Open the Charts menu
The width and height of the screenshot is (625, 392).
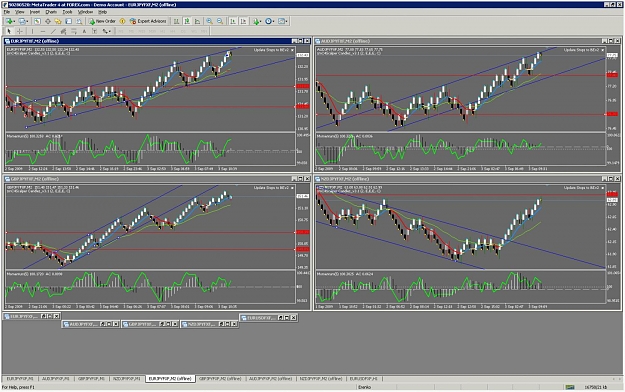click(51, 12)
